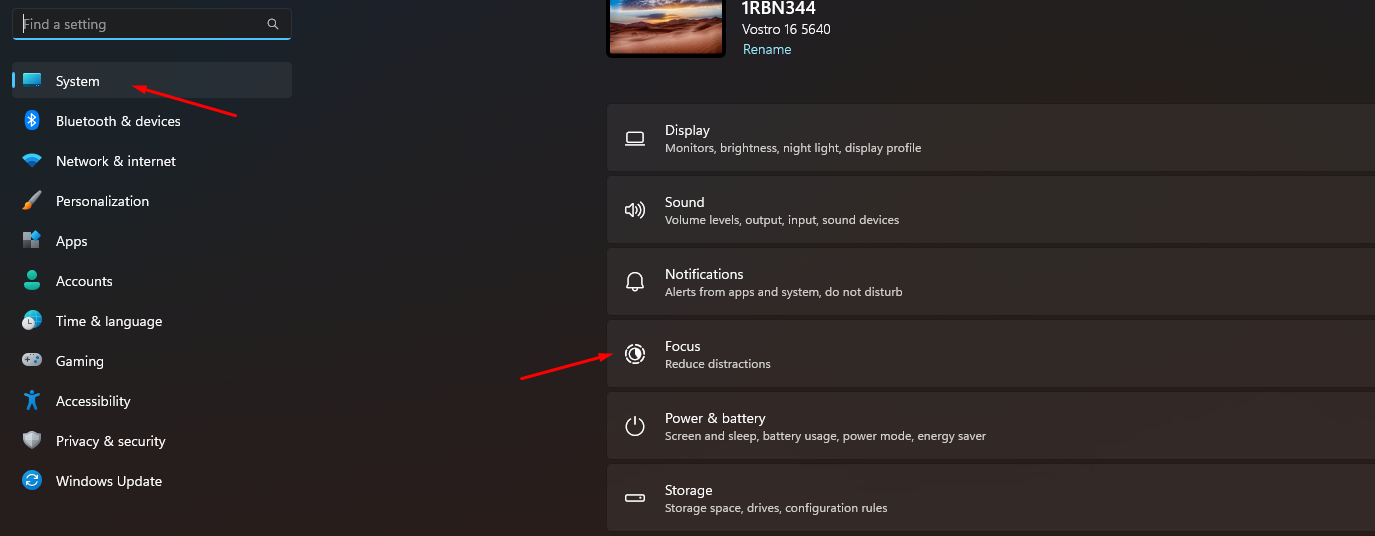The height and width of the screenshot is (536, 1375).
Task: Click the Focus timer icon
Action: tap(634, 354)
